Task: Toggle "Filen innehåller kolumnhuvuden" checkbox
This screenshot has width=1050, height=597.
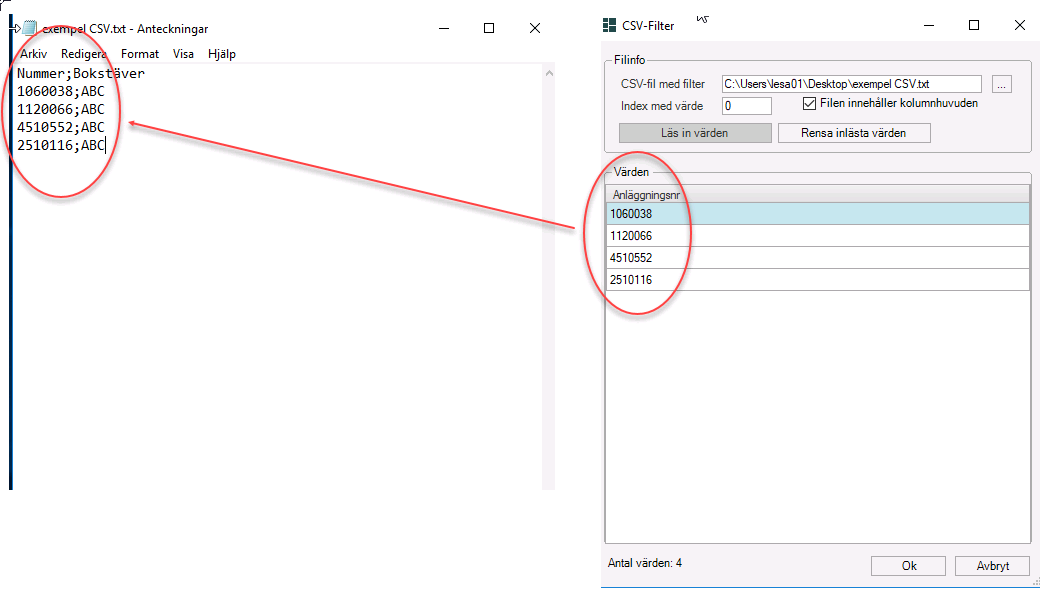Action: click(811, 103)
